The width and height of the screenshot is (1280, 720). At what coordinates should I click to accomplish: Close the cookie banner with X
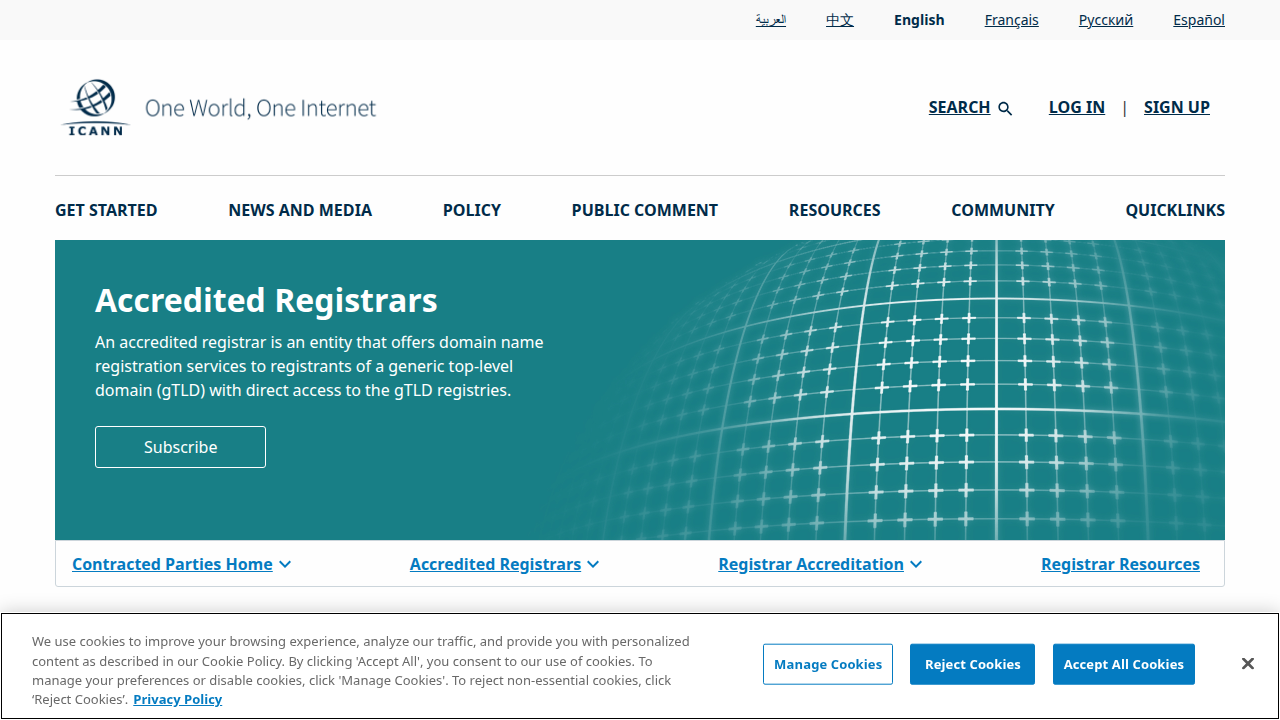click(1247, 664)
